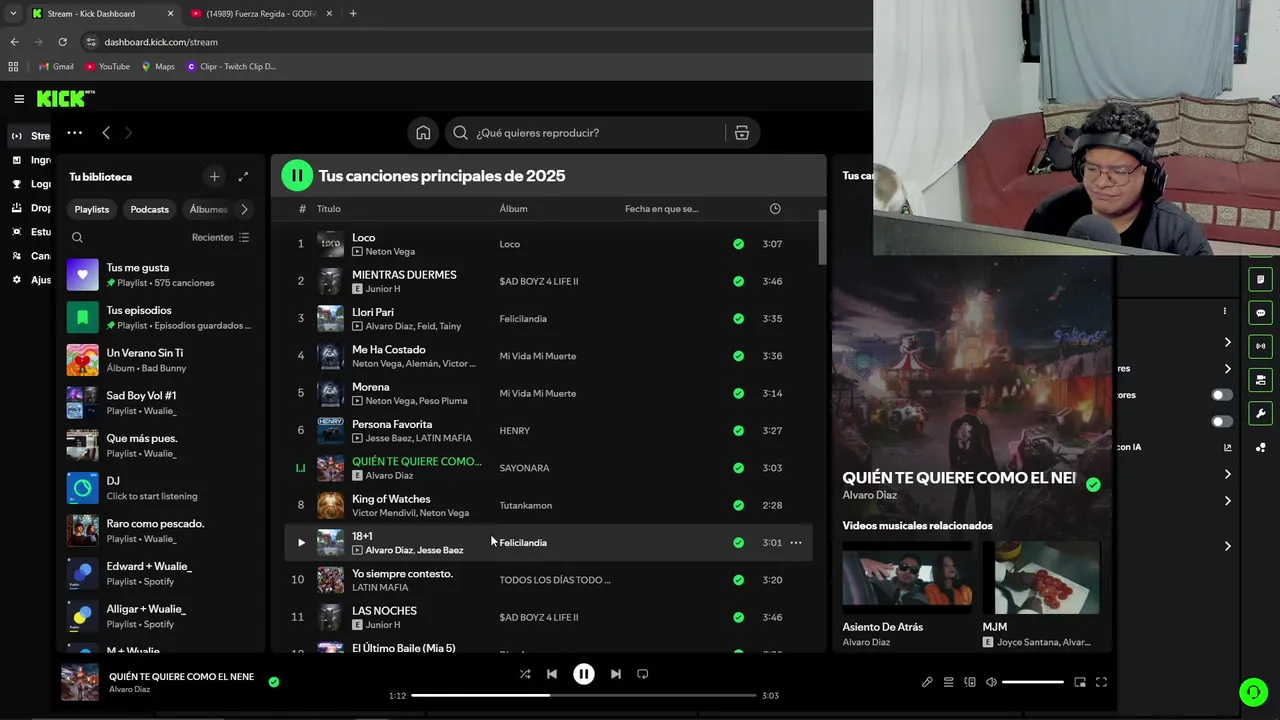
Task: Skip to previous track
Action: click(x=552, y=674)
